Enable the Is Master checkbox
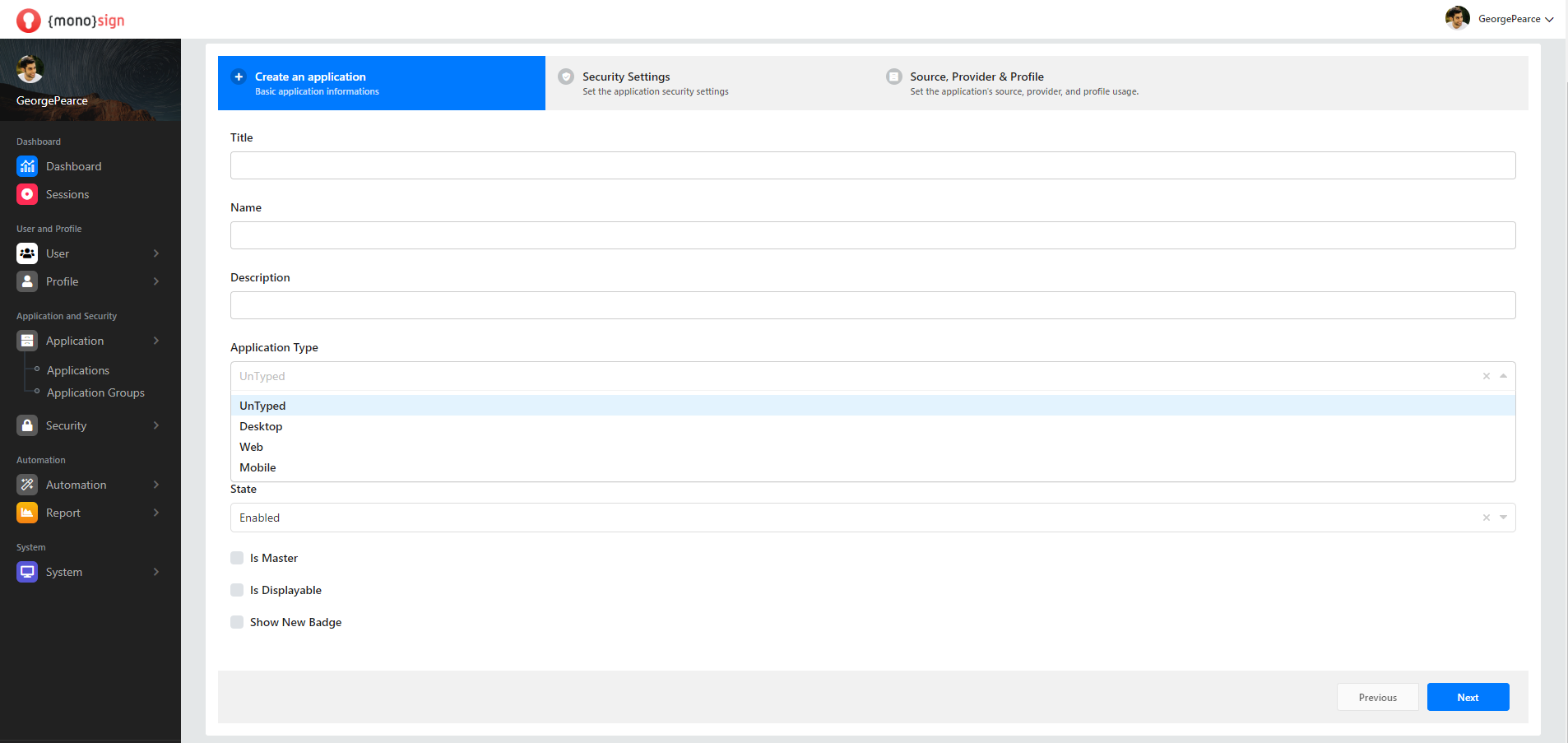The image size is (1568, 743). [237, 558]
